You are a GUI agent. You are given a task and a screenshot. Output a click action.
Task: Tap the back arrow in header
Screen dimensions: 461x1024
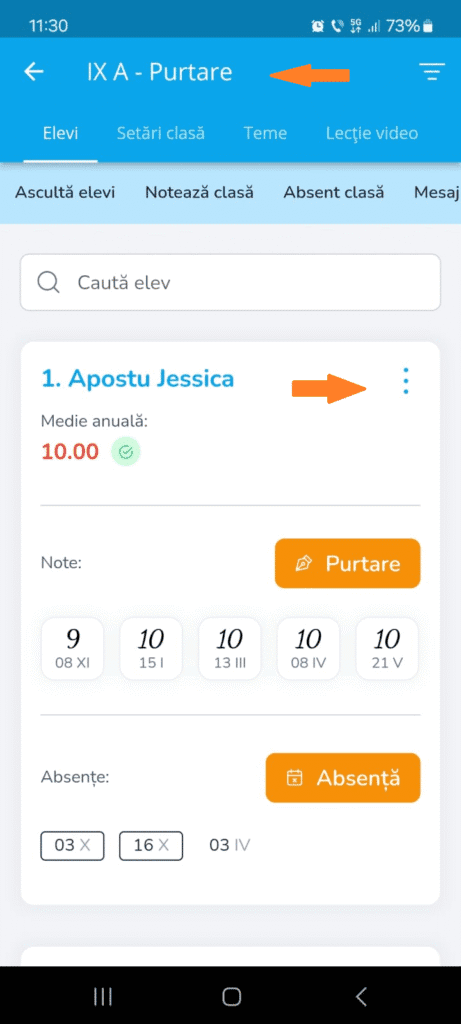(34, 72)
